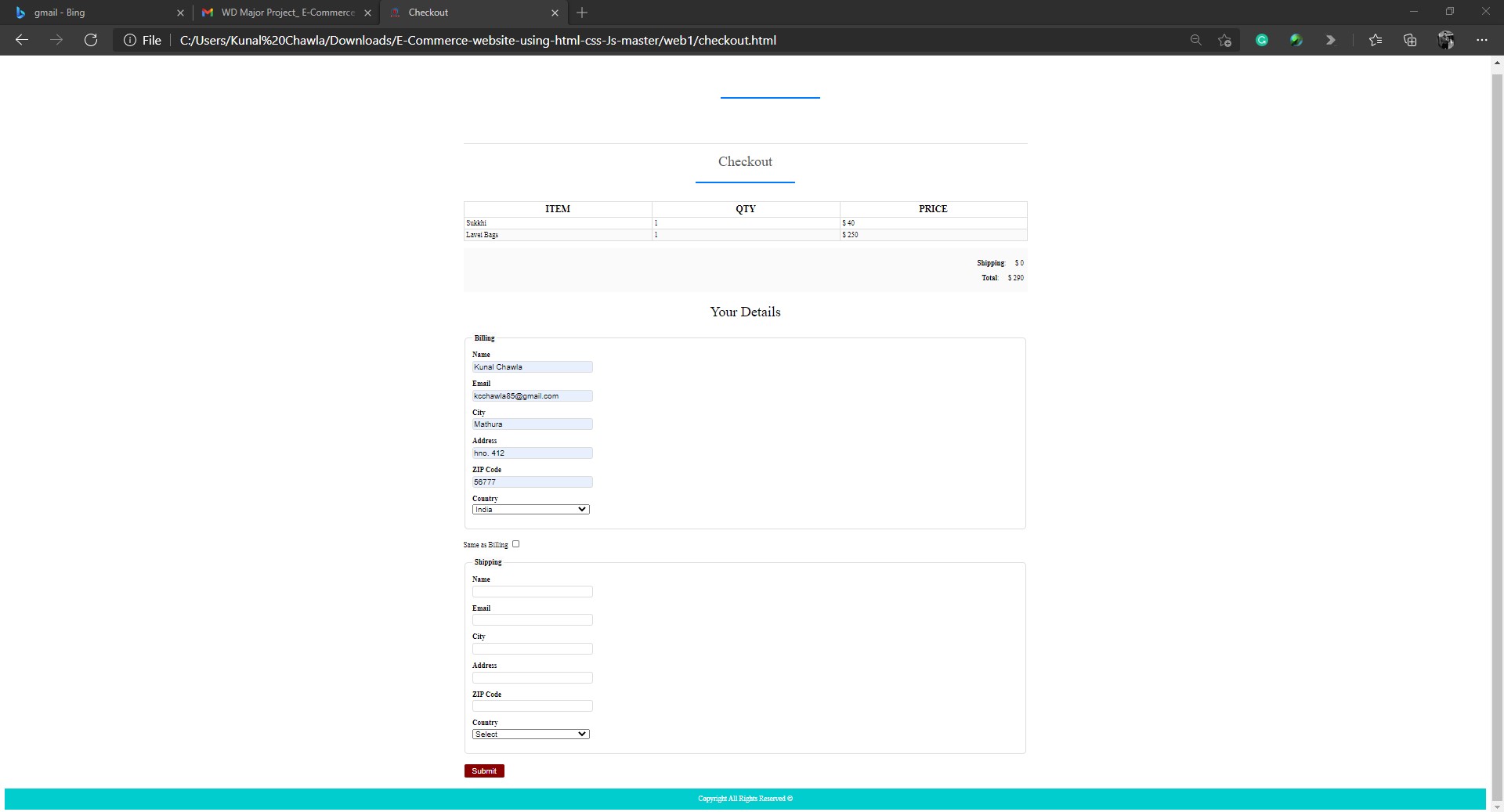Viewport: 1504px width, 812px height.
Task: Focus the Shipping ZIP Code field
Action: click(532, 706)
